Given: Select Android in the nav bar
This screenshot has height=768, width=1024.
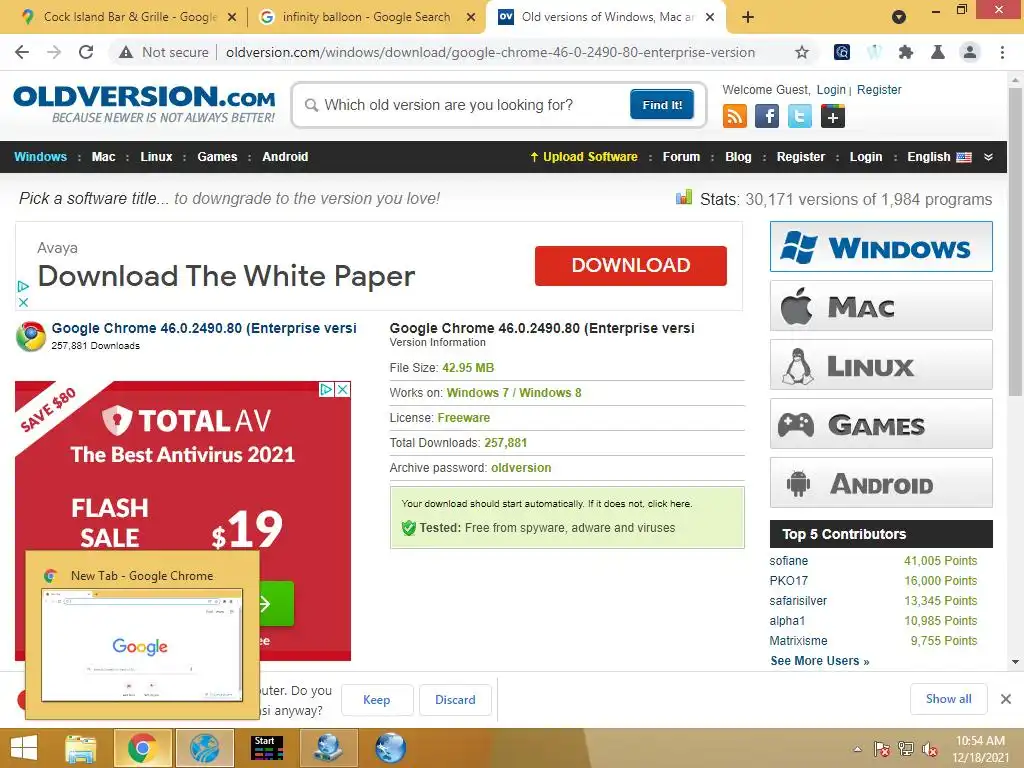Looking at the screenshot, I should (x=285, y=157).
